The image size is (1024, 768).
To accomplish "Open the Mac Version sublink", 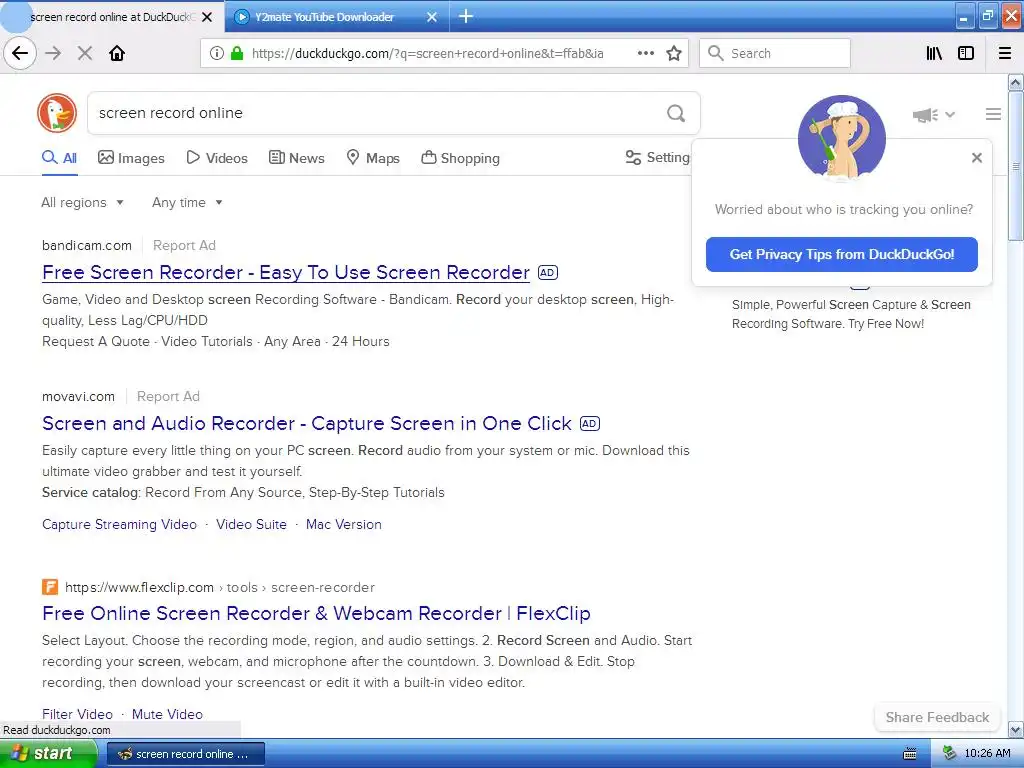I will [344, 524].
